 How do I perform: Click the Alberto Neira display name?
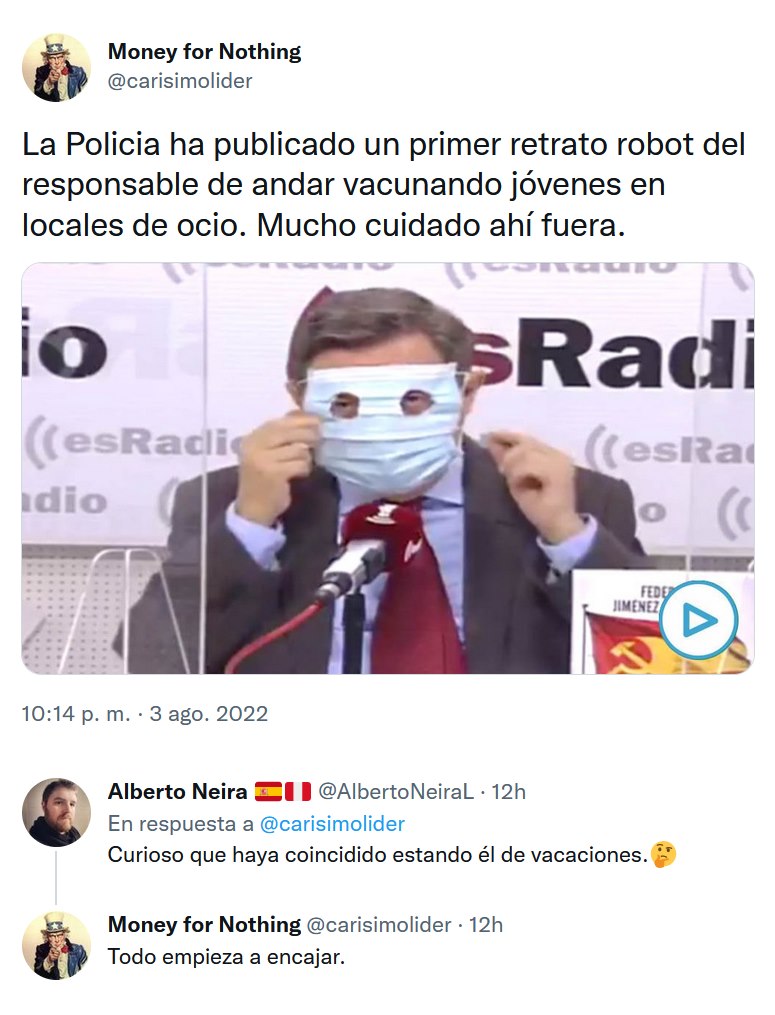coord(177,791)
